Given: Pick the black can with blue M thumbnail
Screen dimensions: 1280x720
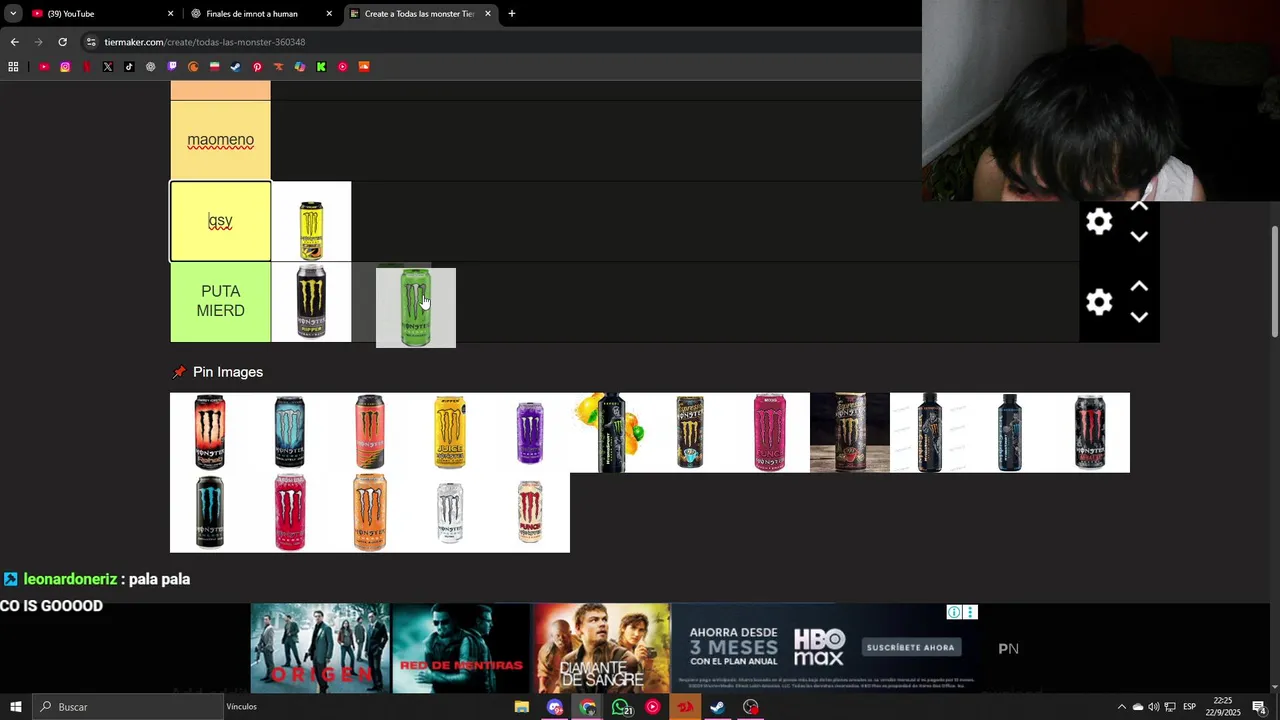Looking at the screenshot, I should 210,512.
